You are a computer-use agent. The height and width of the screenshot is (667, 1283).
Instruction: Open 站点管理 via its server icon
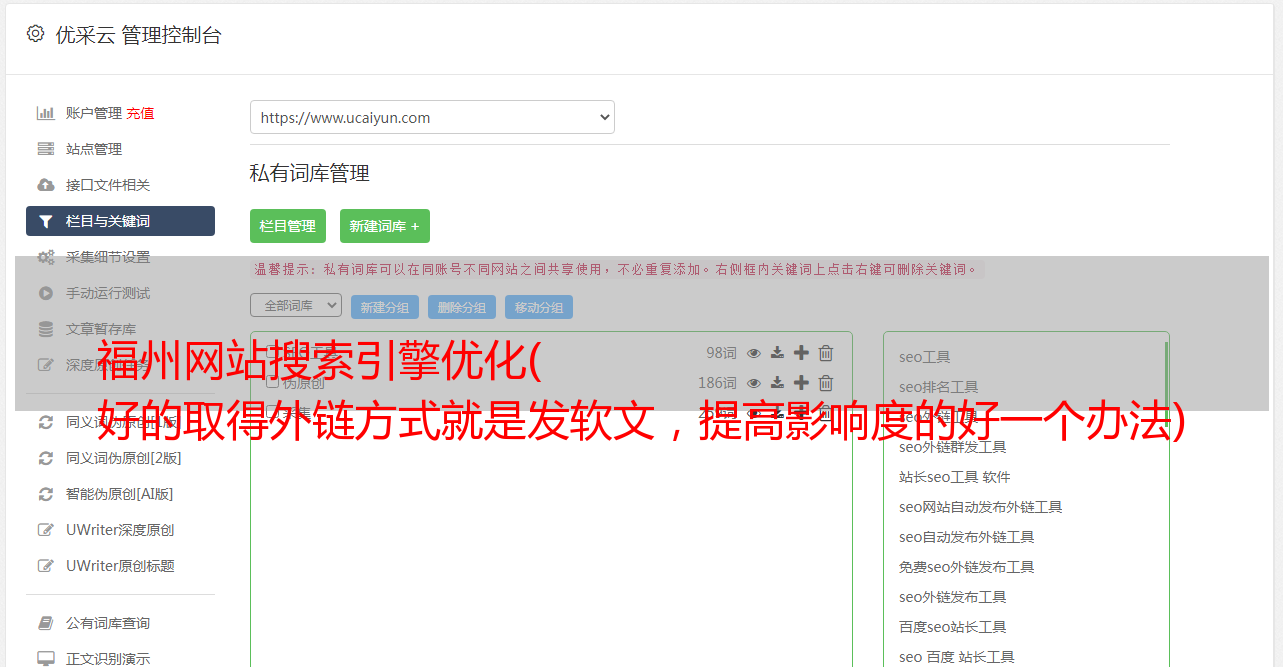pyautogui.click(x=46, y=149)
